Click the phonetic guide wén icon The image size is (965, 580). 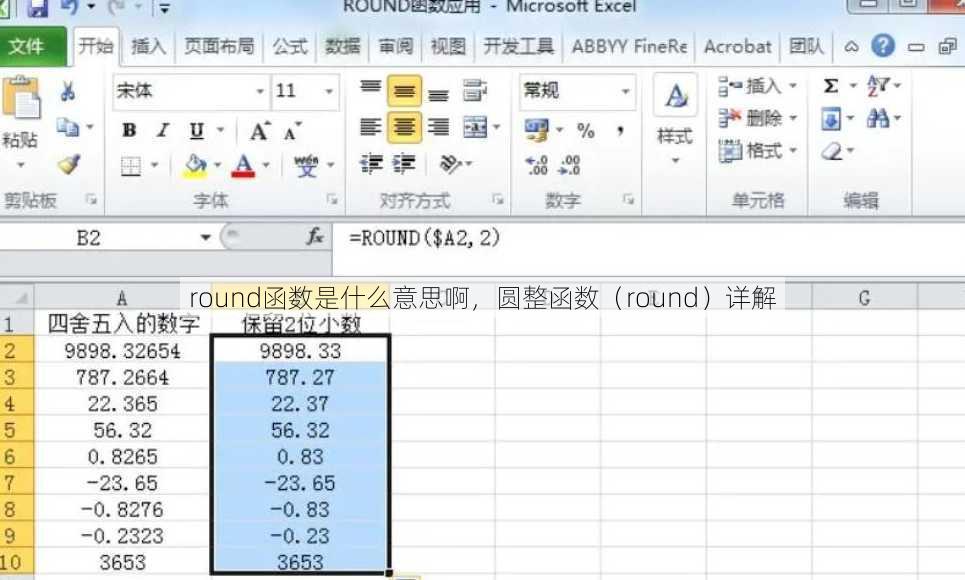306,165
